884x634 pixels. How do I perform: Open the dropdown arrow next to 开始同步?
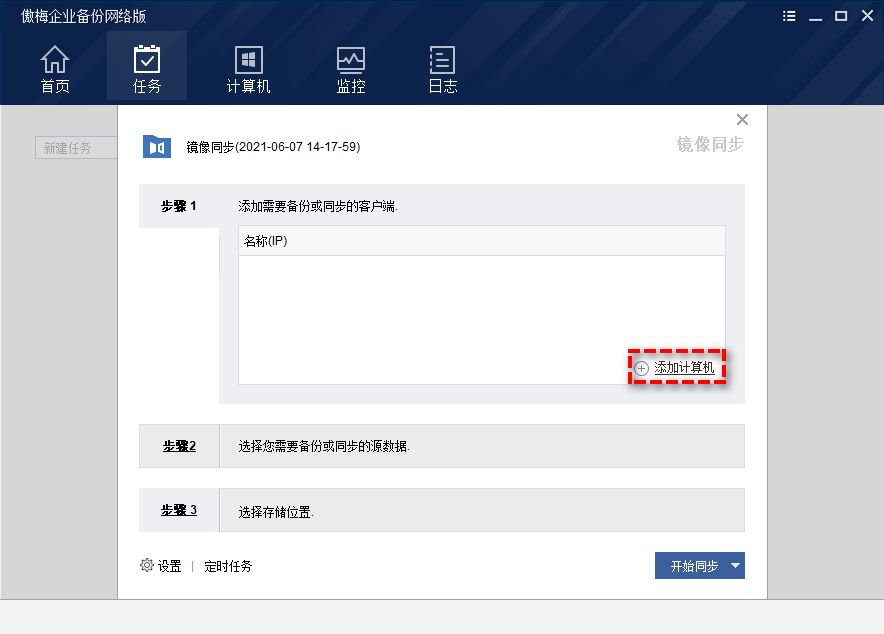[x=736, y=565]
